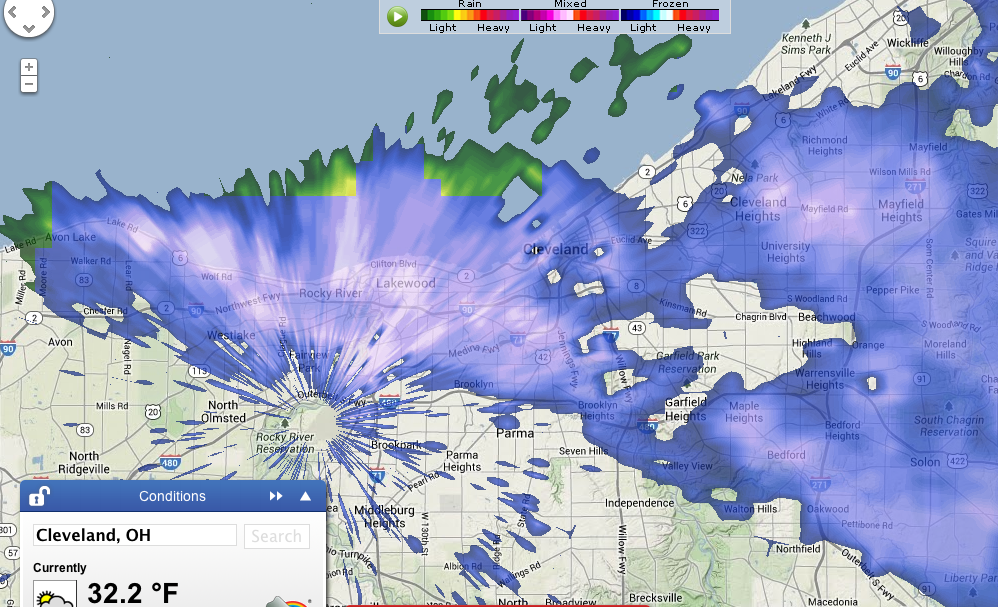998x607 pixels.
Task: Click the Warrensville Heights label
Action: (824, 379)
